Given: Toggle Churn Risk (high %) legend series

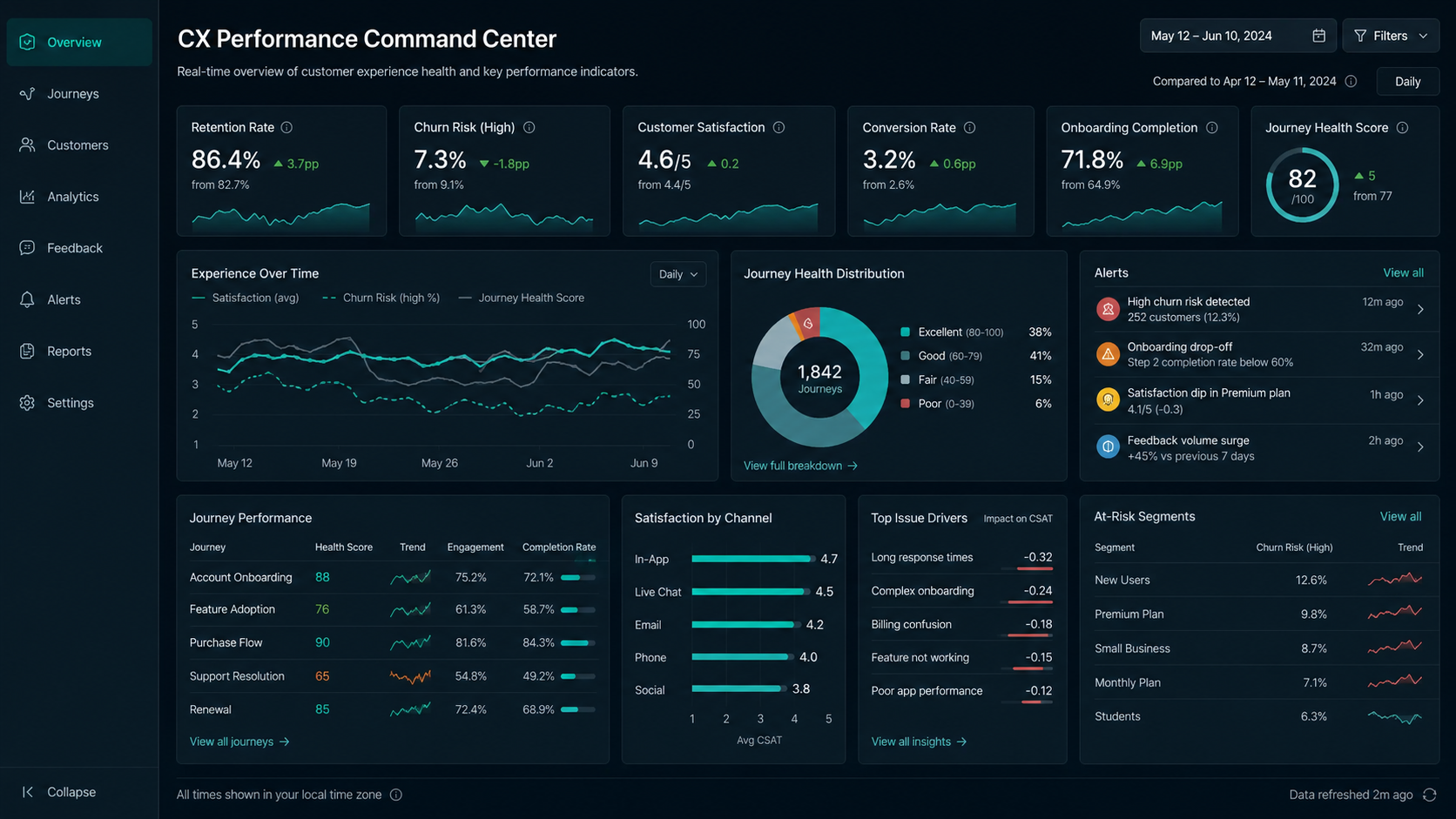Looking at the screenshot, I should tap(381, 298).
